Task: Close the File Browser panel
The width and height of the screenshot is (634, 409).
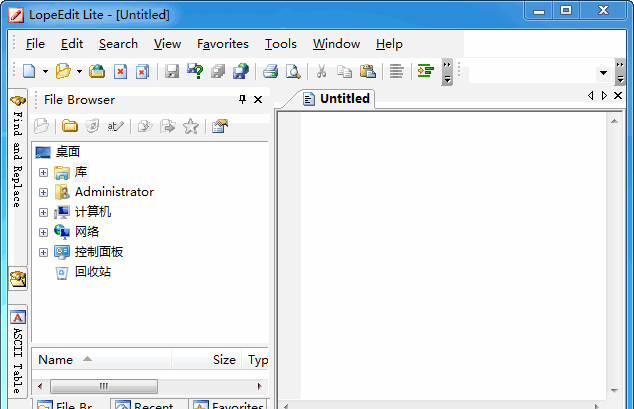Action: [x=258, y=99]
